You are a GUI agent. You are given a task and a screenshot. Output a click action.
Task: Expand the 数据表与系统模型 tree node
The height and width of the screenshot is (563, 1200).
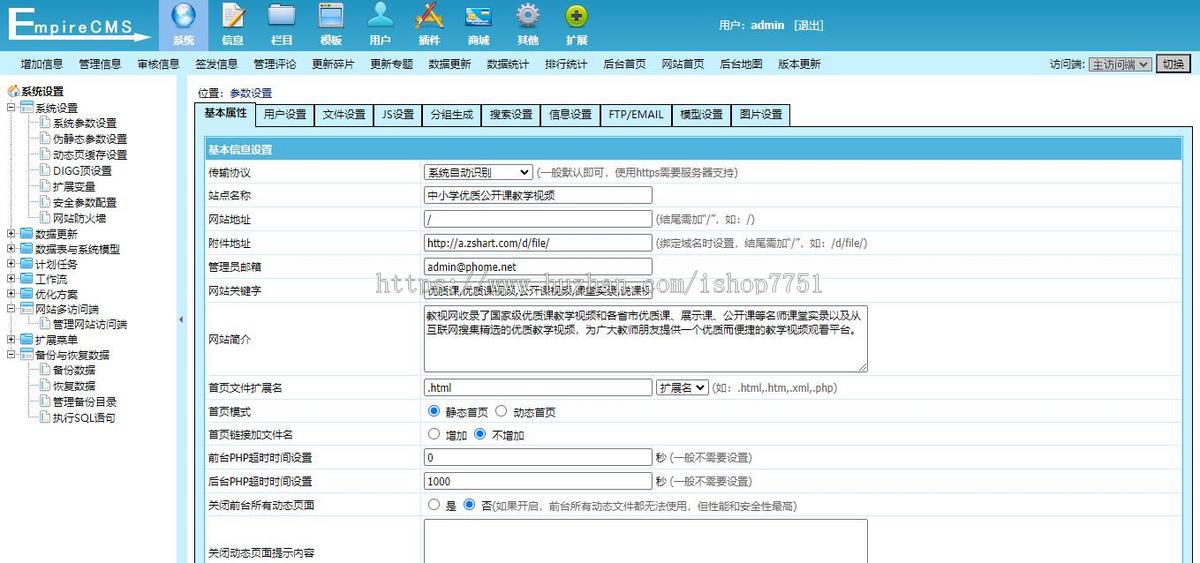tap(11, 249)
